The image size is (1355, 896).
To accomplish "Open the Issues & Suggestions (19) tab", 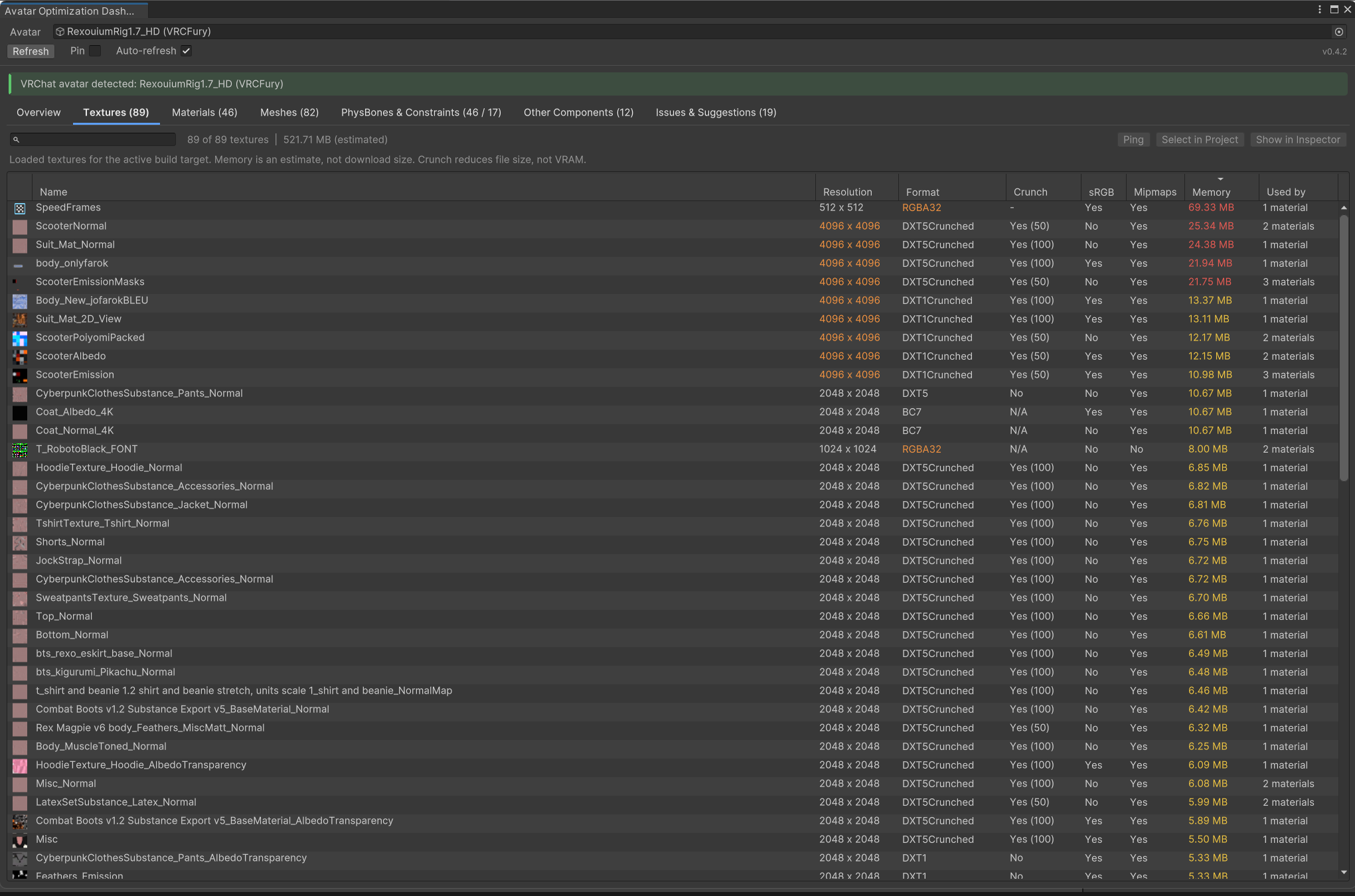I will click(716, 113).
